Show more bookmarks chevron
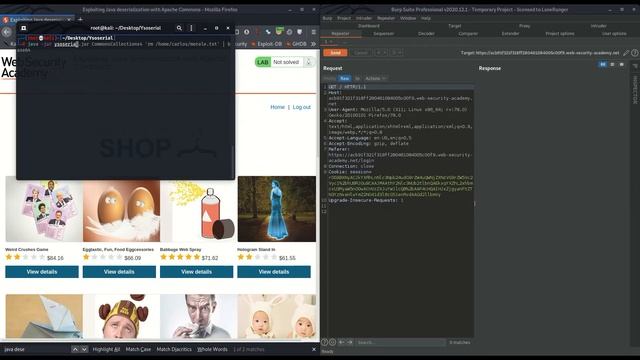The image size is (640, 360). [313, 44]
